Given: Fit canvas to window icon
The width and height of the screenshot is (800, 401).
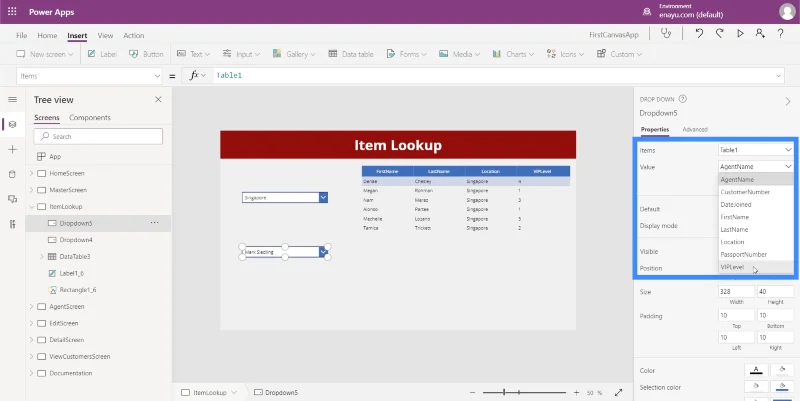Looking at the screenshot, I should coord(618,393).
